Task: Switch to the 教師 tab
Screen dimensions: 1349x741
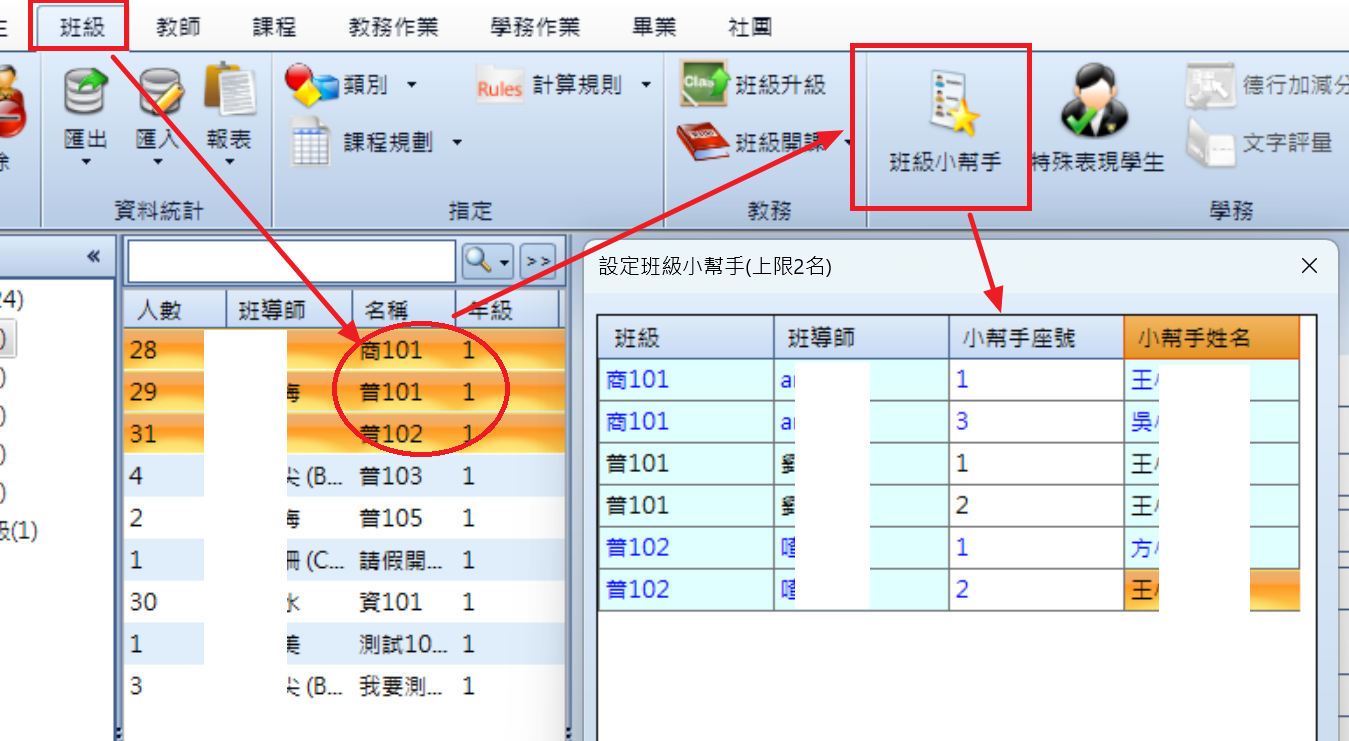Action: [178, 27]
